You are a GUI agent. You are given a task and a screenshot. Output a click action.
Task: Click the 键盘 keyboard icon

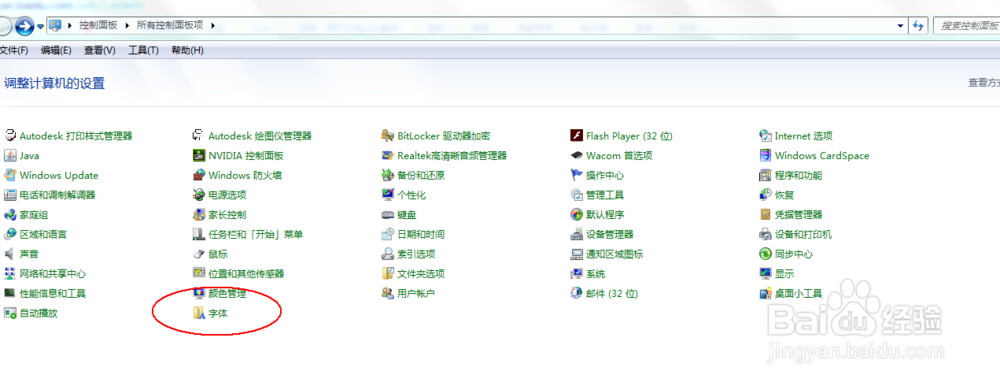click(x=387, y=214)
